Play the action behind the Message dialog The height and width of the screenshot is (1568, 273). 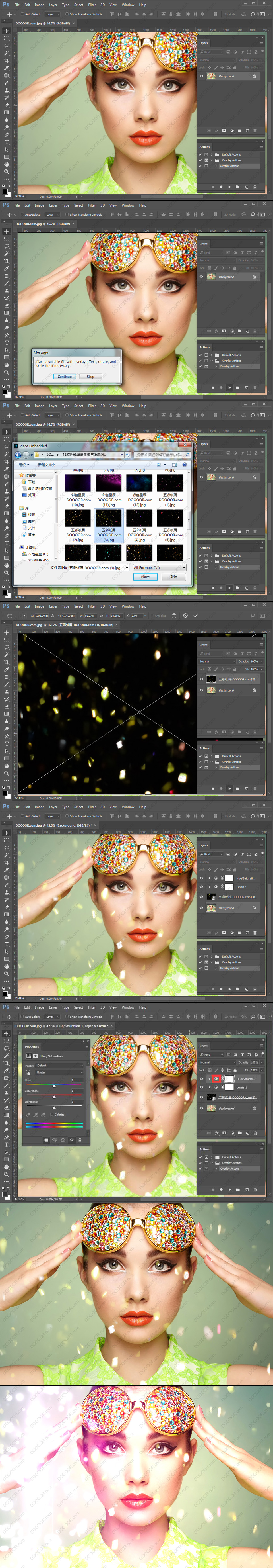229,387
